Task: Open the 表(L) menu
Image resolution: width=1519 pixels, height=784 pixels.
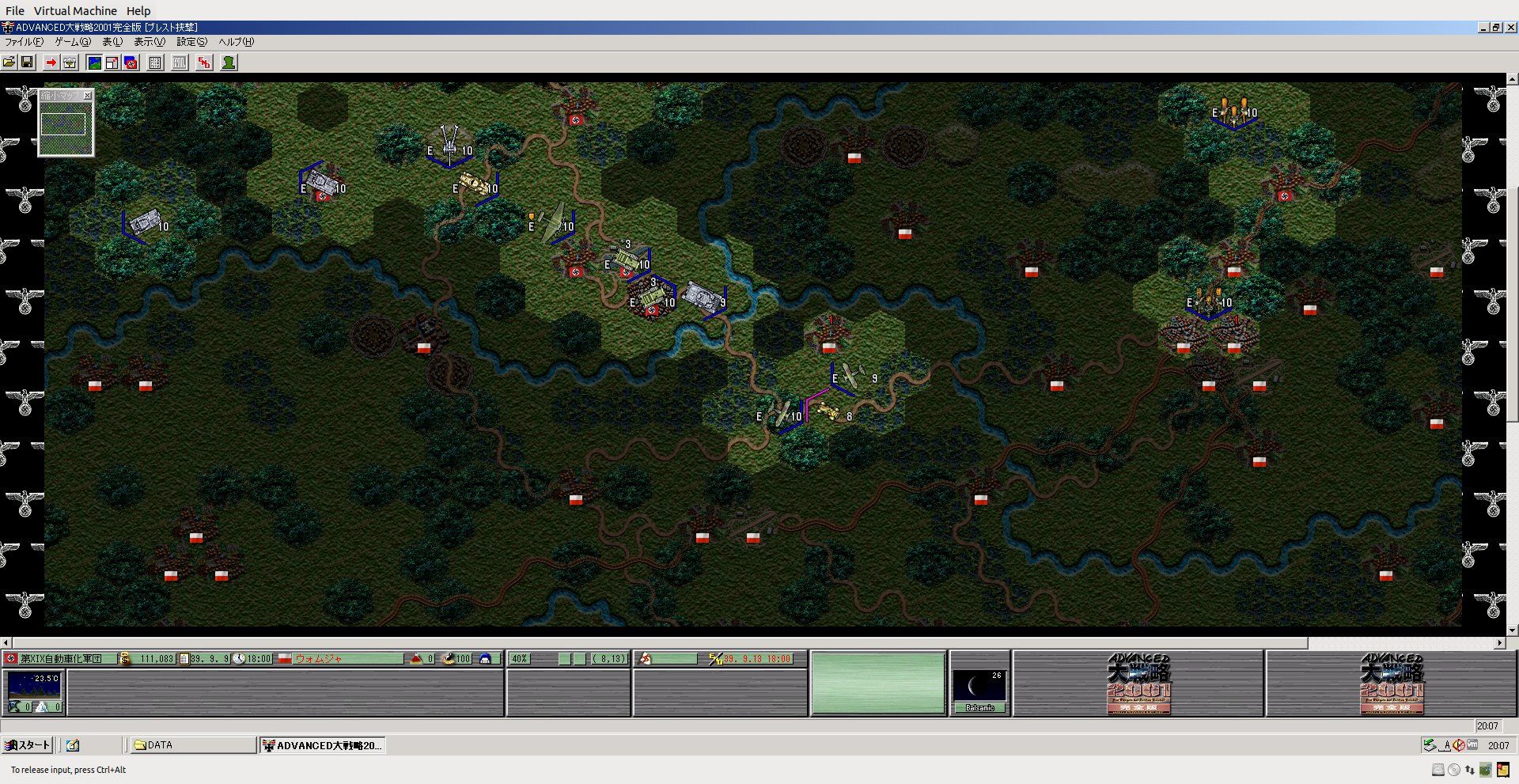Action: pyautogui.click(x=112, y=42)
